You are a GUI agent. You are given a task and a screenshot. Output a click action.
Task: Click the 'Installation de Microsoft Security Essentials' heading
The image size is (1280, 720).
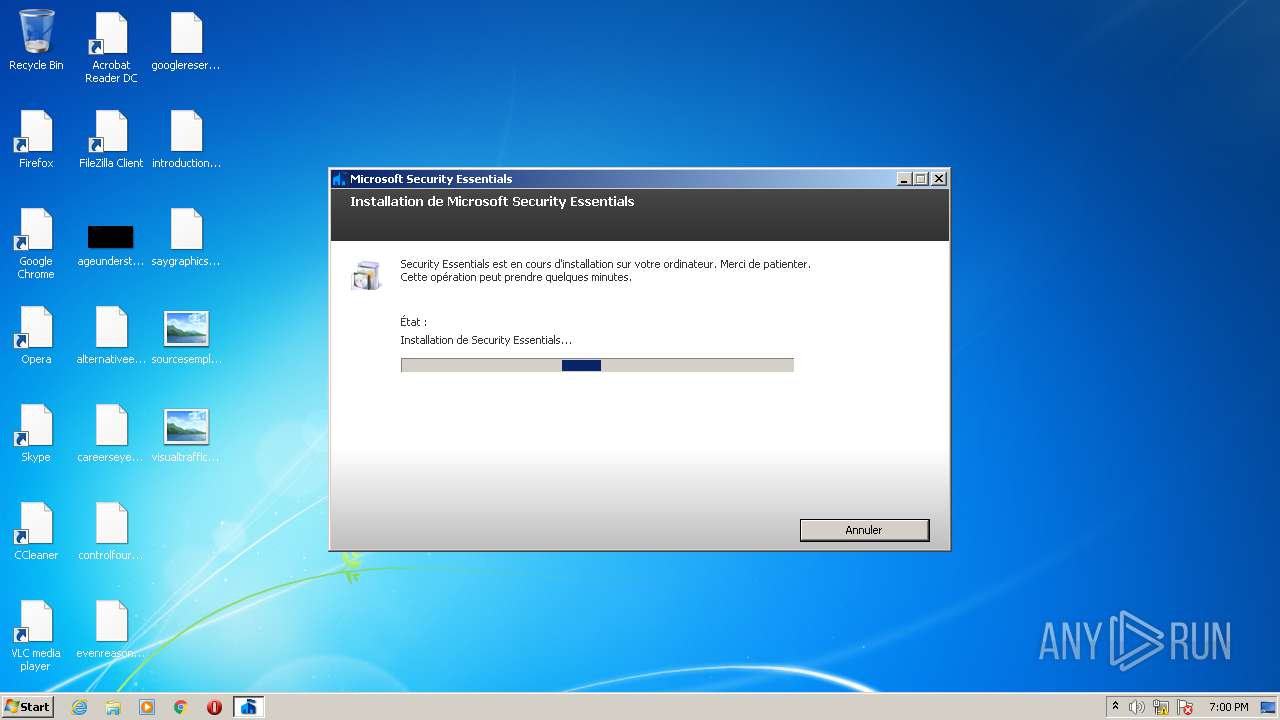coord(492,202)
